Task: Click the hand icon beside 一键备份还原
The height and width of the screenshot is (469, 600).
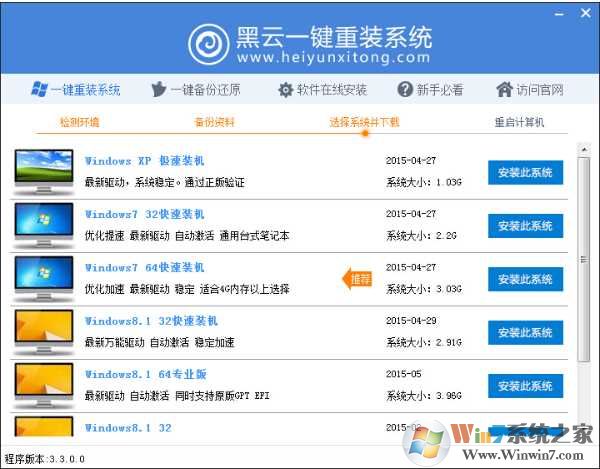Action: click(158, 89)
